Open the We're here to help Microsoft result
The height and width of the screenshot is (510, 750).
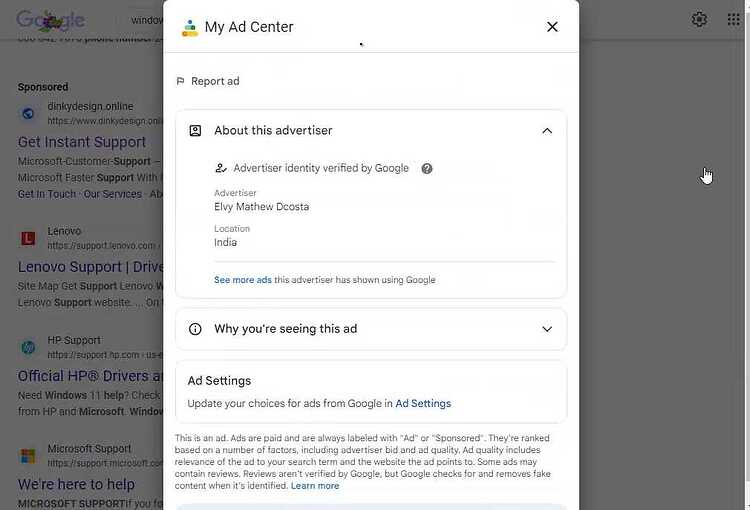pos(76,484)
